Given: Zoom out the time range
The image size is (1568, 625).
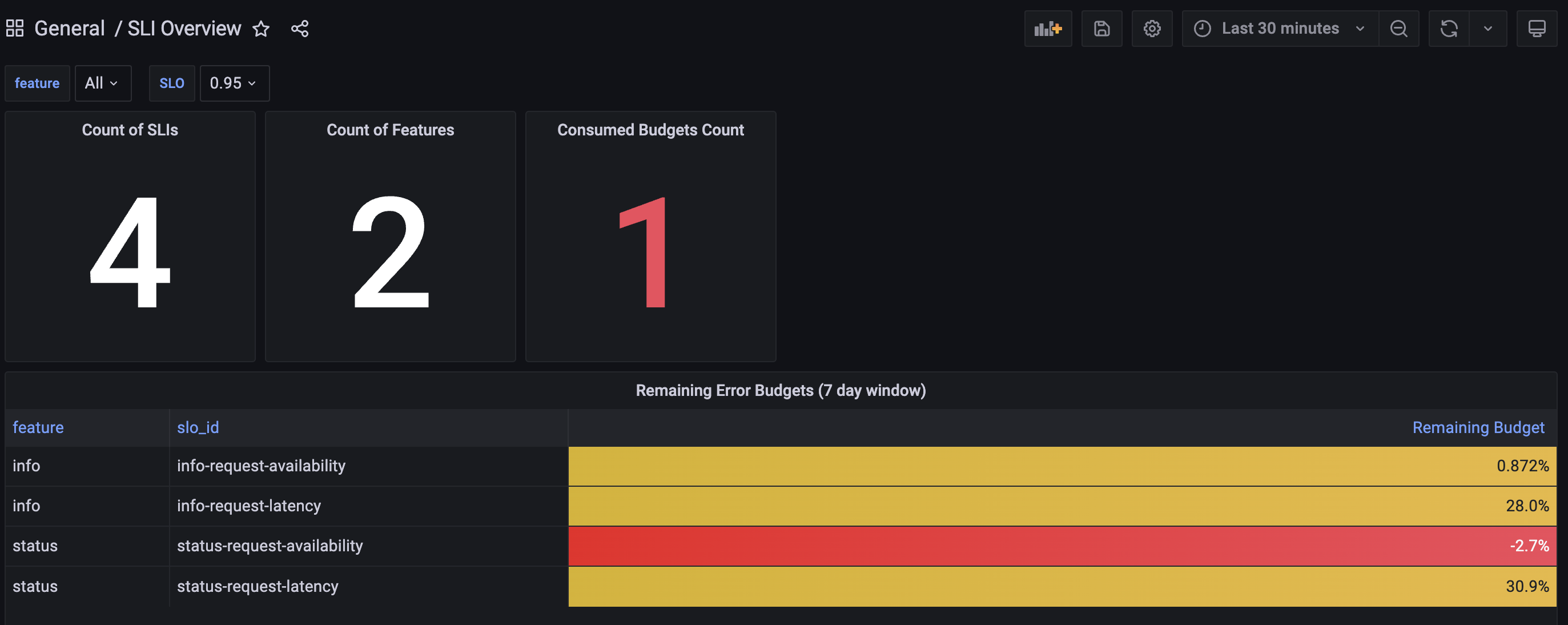Looking at the screenshot, I should click(1399, 29).
